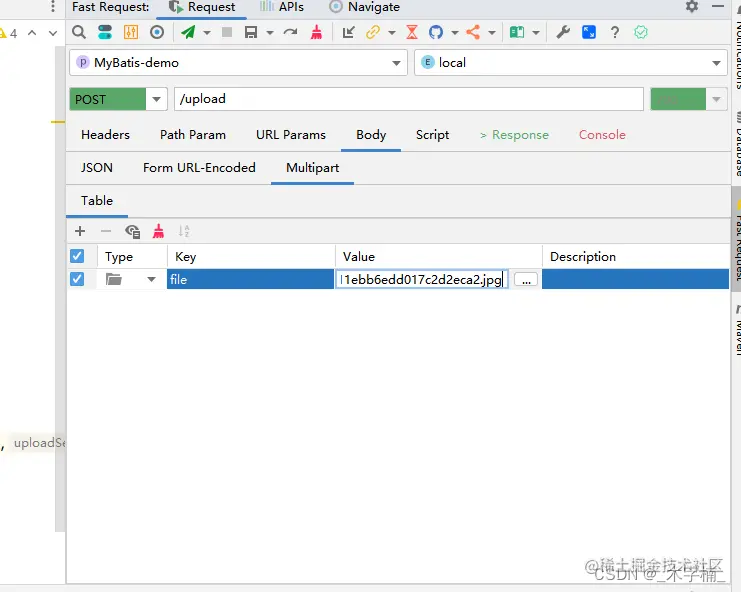Open the green-blue toggle switch icon

tap(105, 32)
